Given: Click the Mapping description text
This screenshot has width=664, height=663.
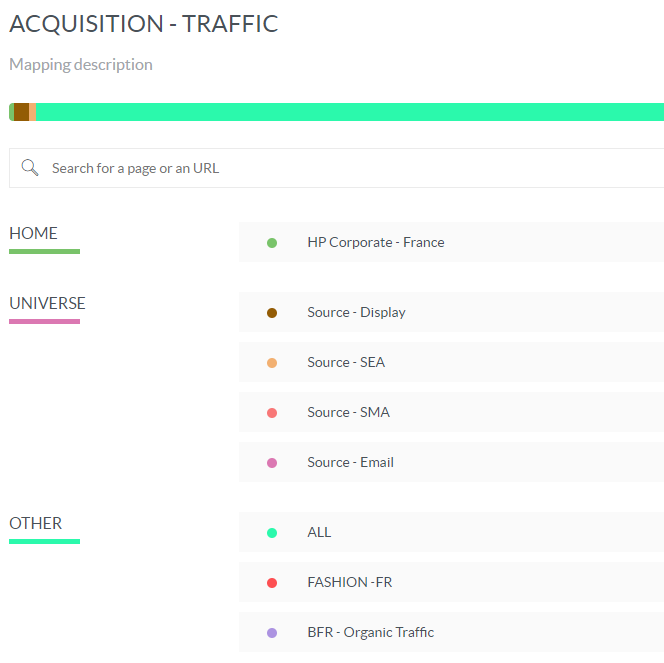Looking at the screenshot, I should pos(81,64).
